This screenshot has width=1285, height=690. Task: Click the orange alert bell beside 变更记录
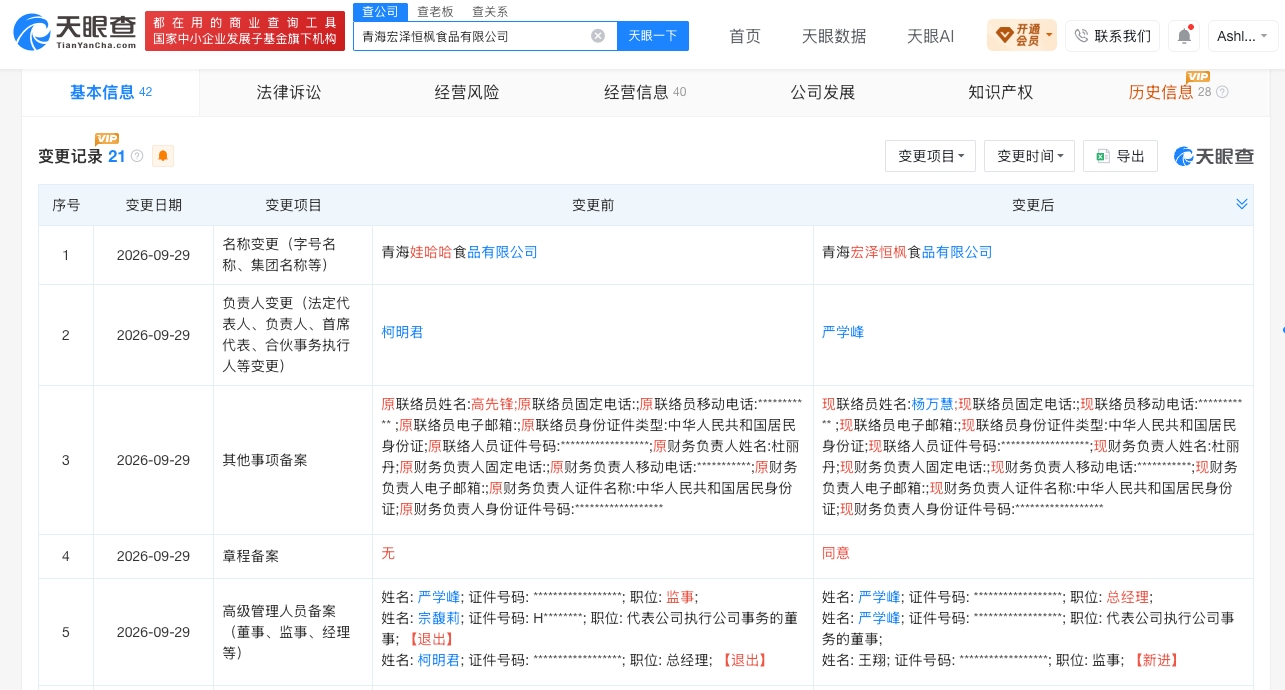(163, 156)
